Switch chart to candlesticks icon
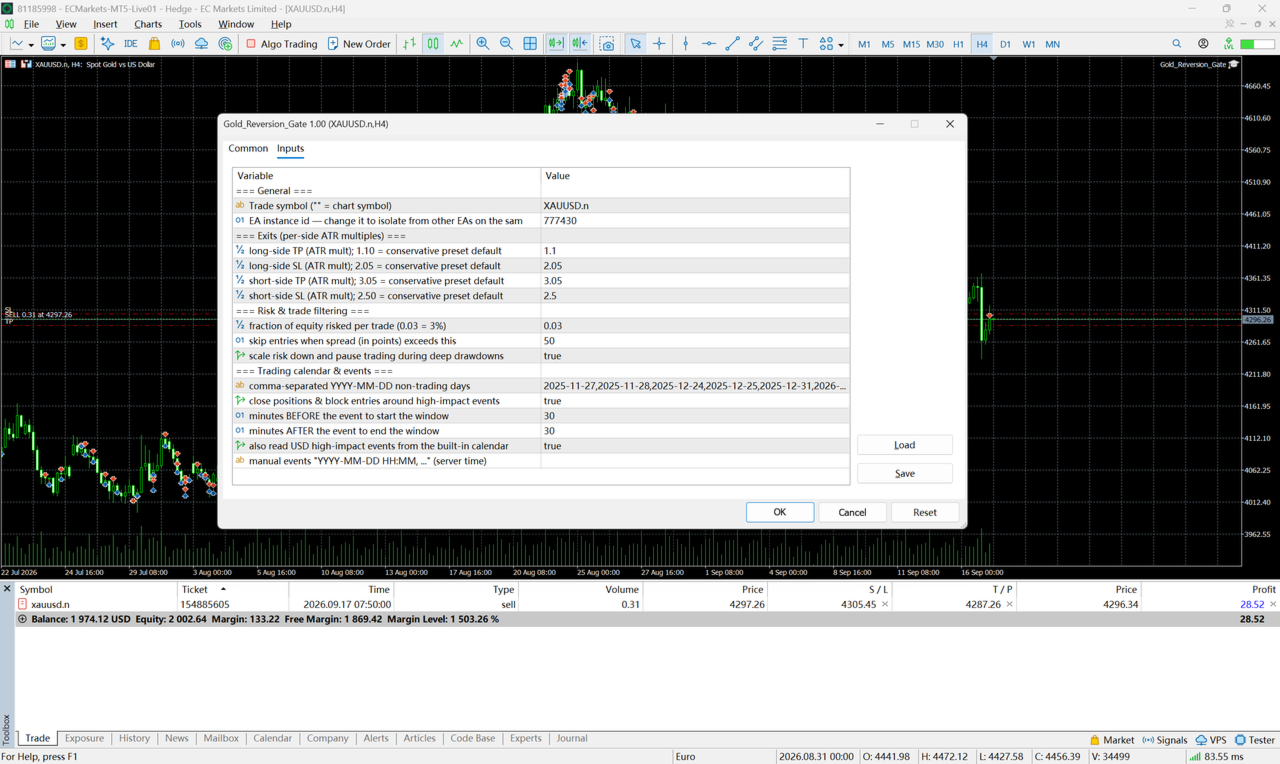 pyautogui.click(x=433, y=44)
